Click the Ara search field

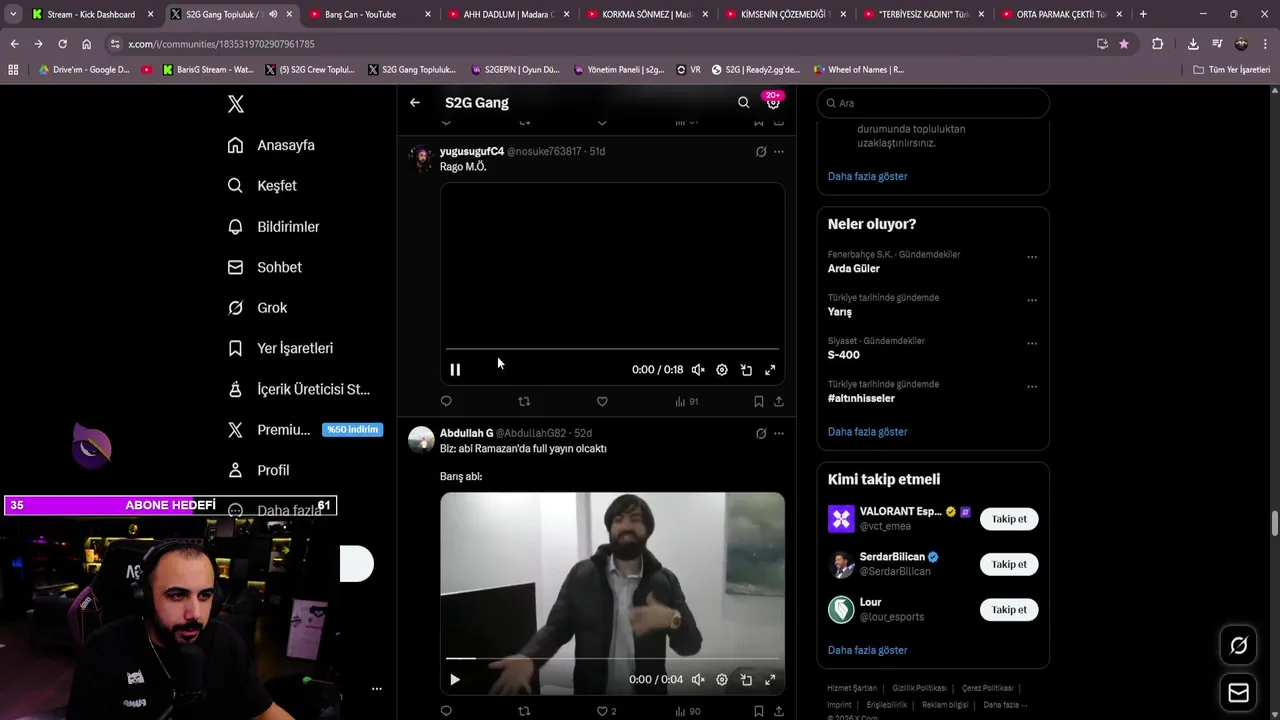click(933, 103)
